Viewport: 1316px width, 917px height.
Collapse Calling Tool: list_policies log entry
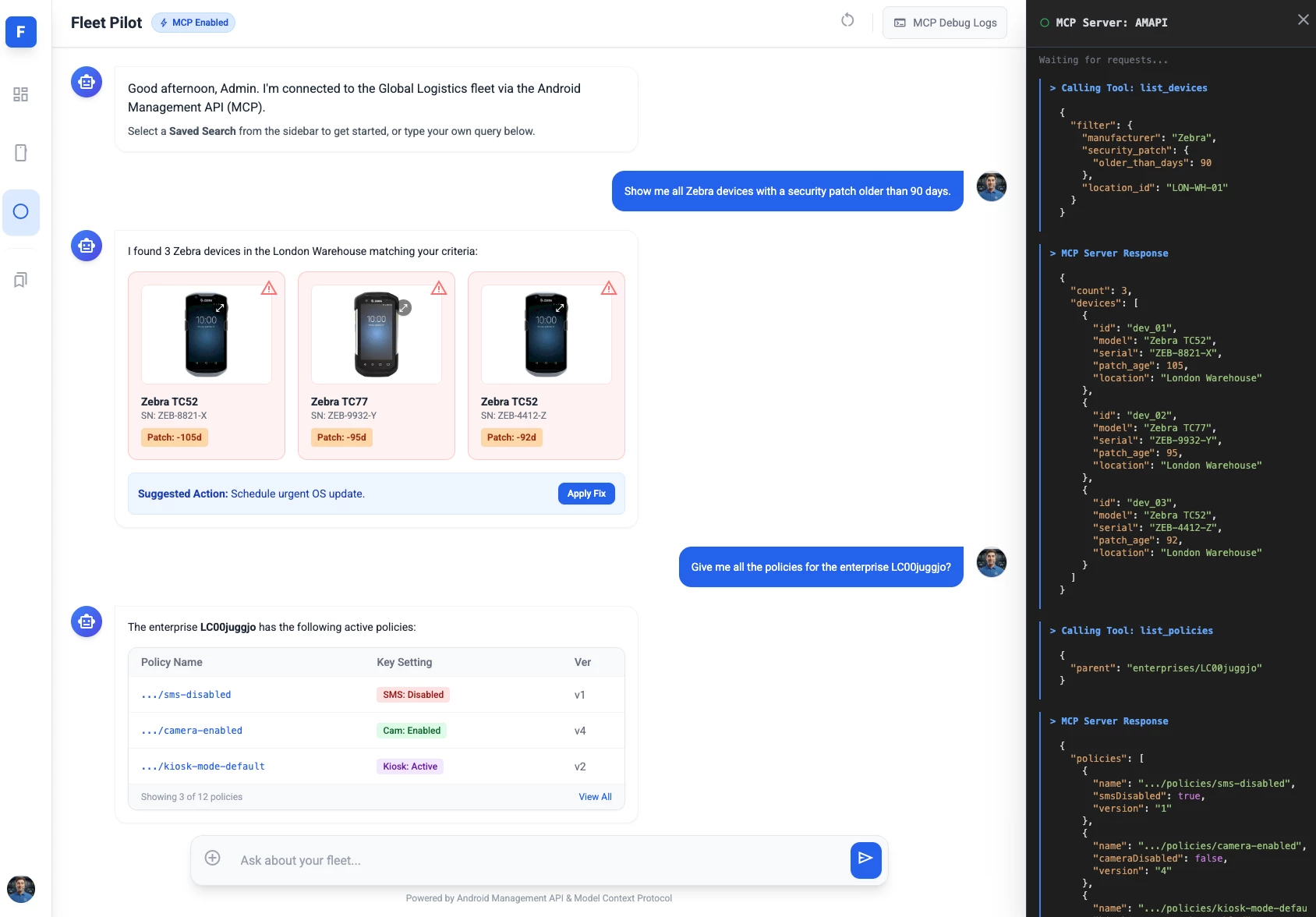tap(1131, 631)
